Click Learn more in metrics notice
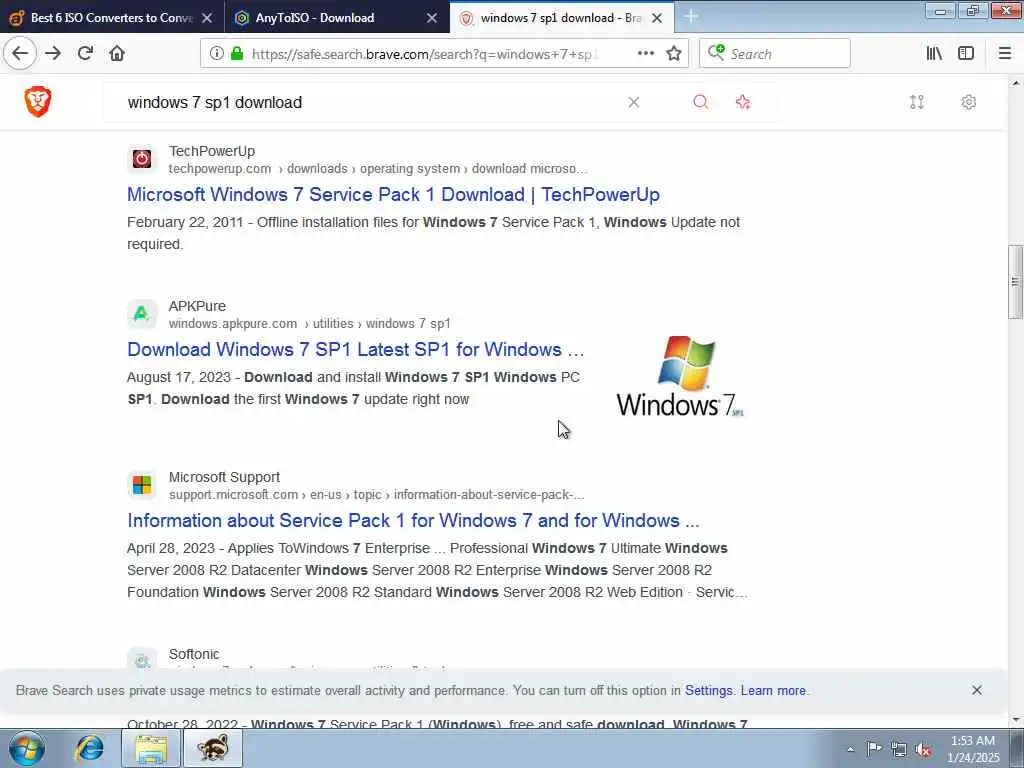This screenshot has width=1024, height=768. [773, 690]
